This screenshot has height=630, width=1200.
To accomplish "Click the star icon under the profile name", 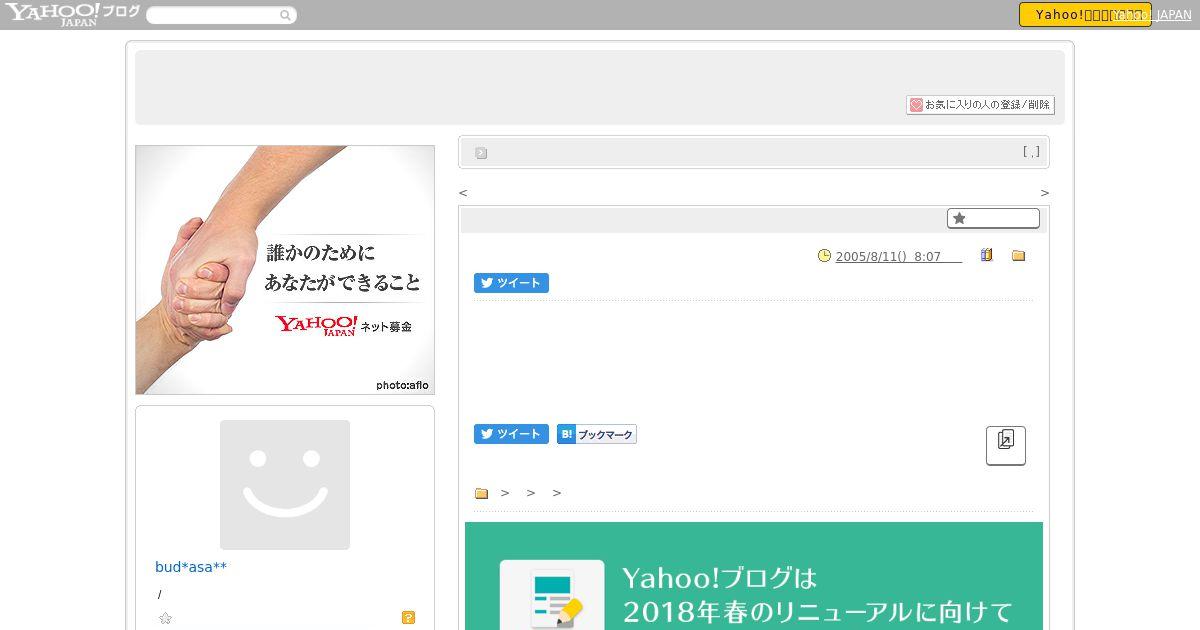I will coord(166,618).
